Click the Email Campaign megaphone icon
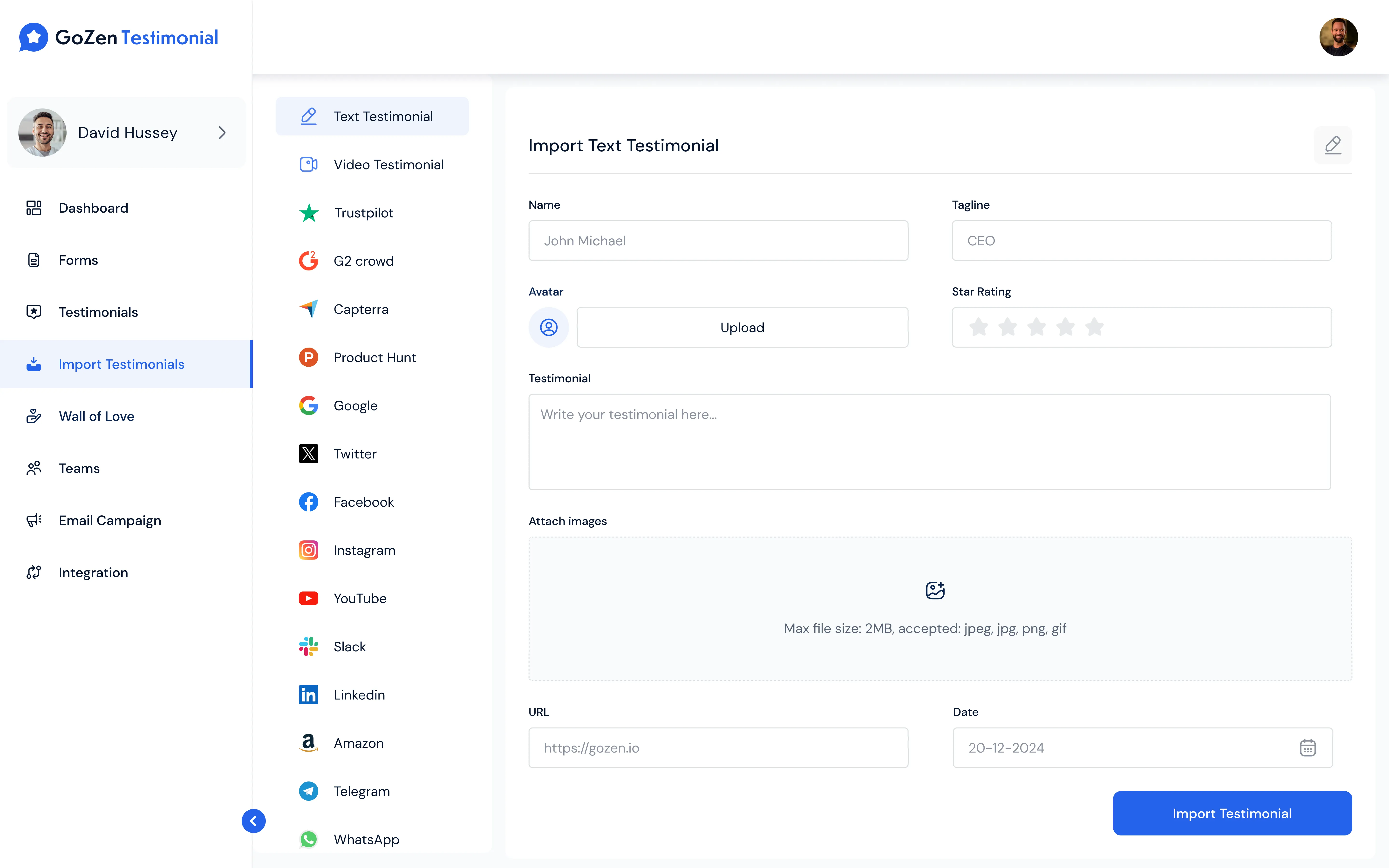Image resolution: width=1389 pixels, height=868 pixels. coord(34,521)
